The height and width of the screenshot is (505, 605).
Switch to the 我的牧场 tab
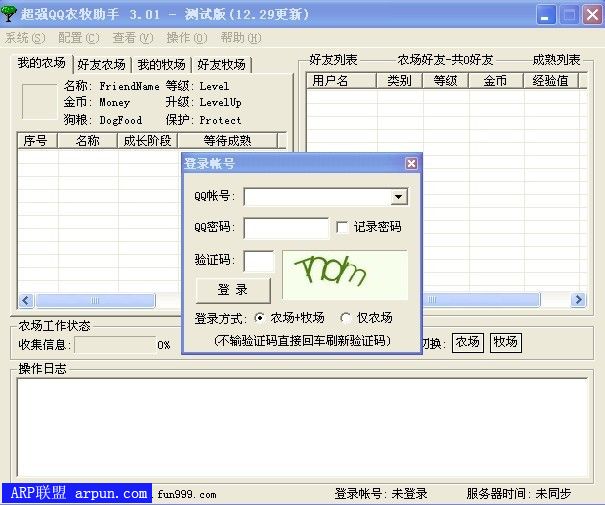(161, 65)
